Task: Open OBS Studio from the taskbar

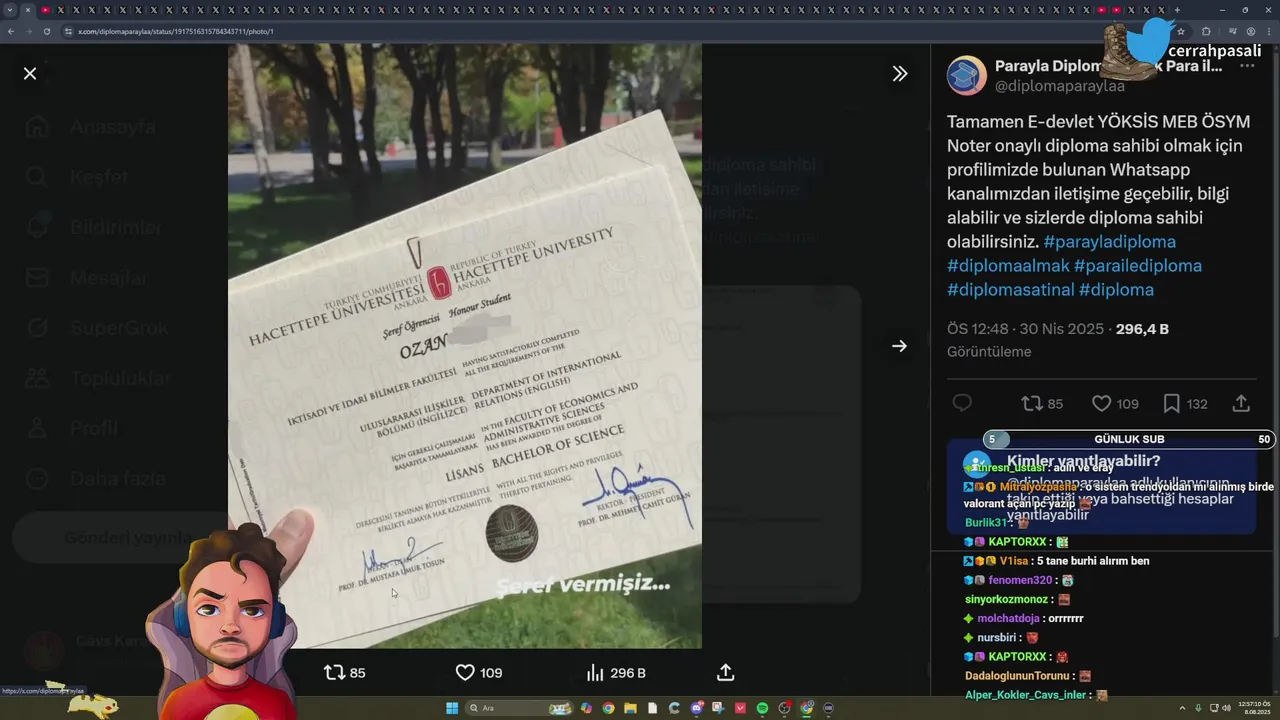Action: (784, 708)
